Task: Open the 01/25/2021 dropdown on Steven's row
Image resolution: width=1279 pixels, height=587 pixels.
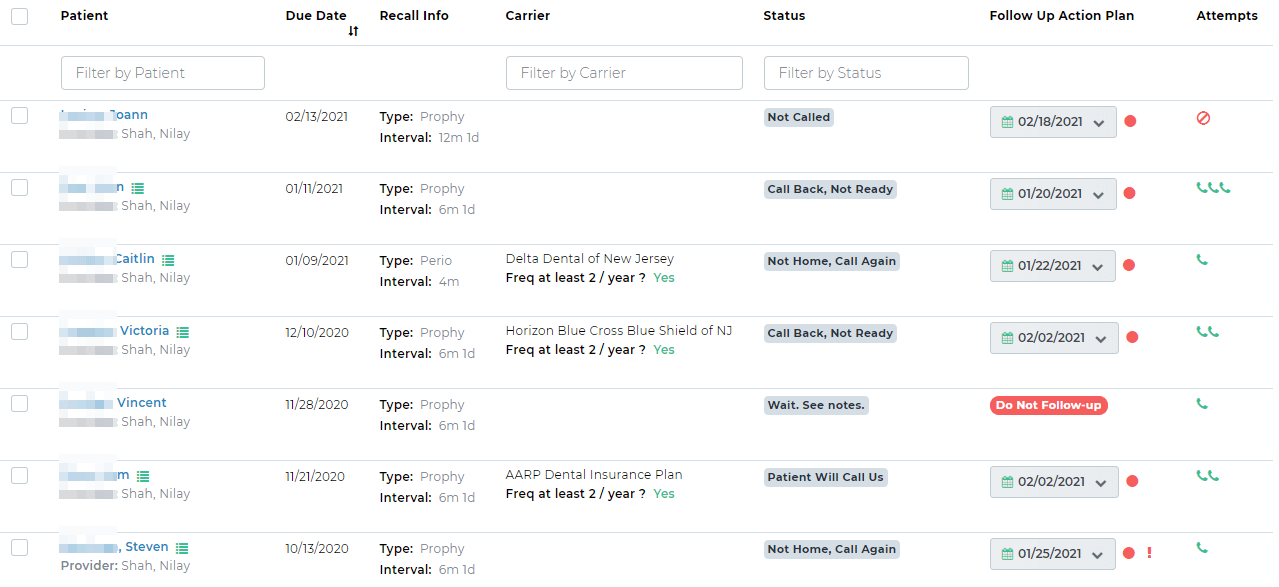Action: click(x=1052, y=553)
